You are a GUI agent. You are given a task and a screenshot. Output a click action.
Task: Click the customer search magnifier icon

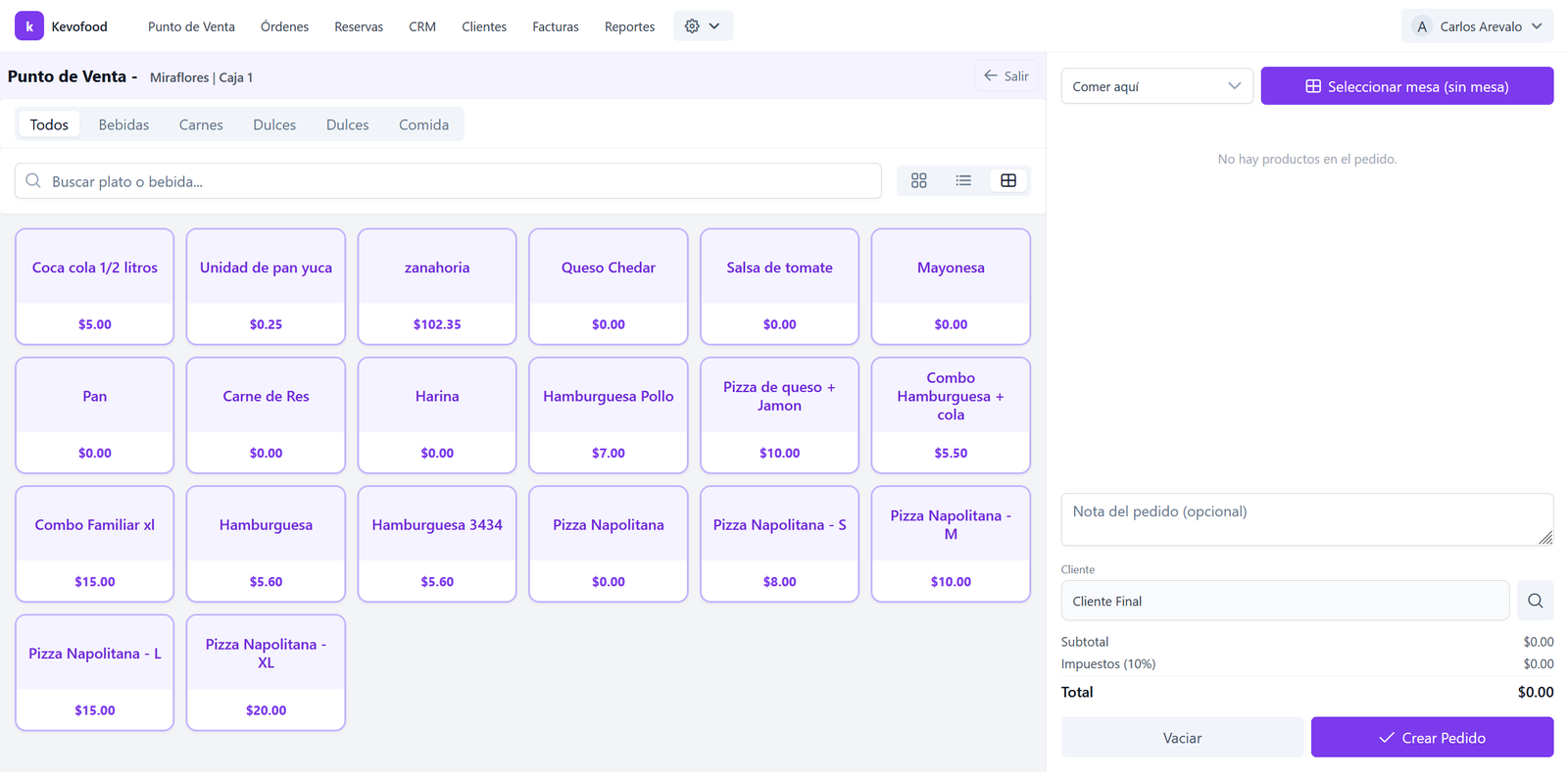(x=1535, y=601)
